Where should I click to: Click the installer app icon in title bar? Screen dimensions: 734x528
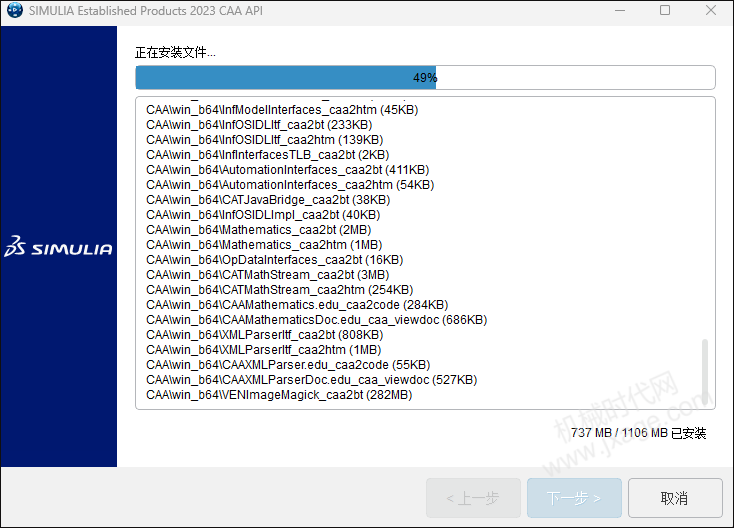click(x=15, y=10)
